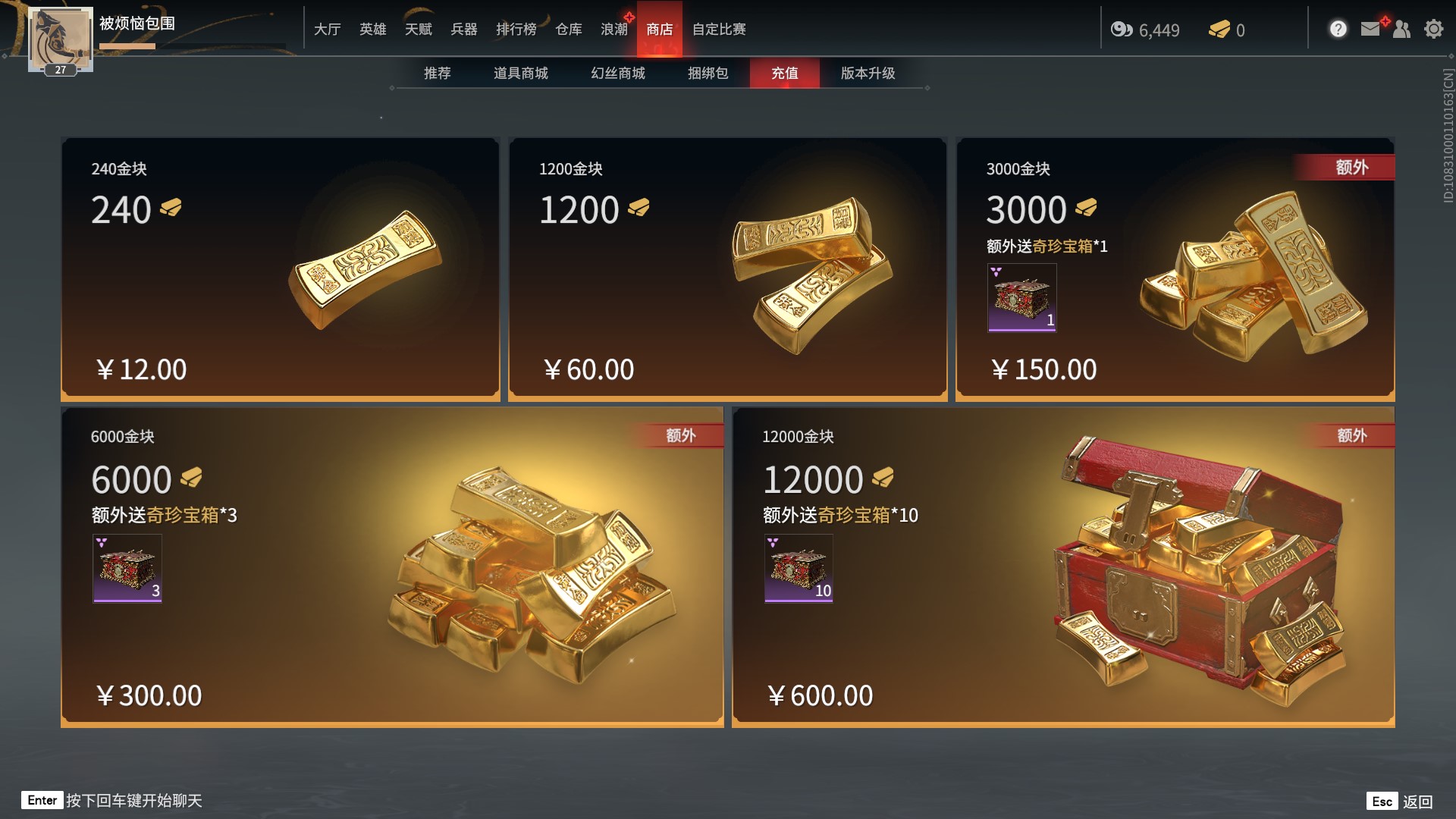The width and height of the screenshot is (1456, 819).
Task: Purchase the 1200金块 pack for ¥60.00
Action: tap(728, 268)
